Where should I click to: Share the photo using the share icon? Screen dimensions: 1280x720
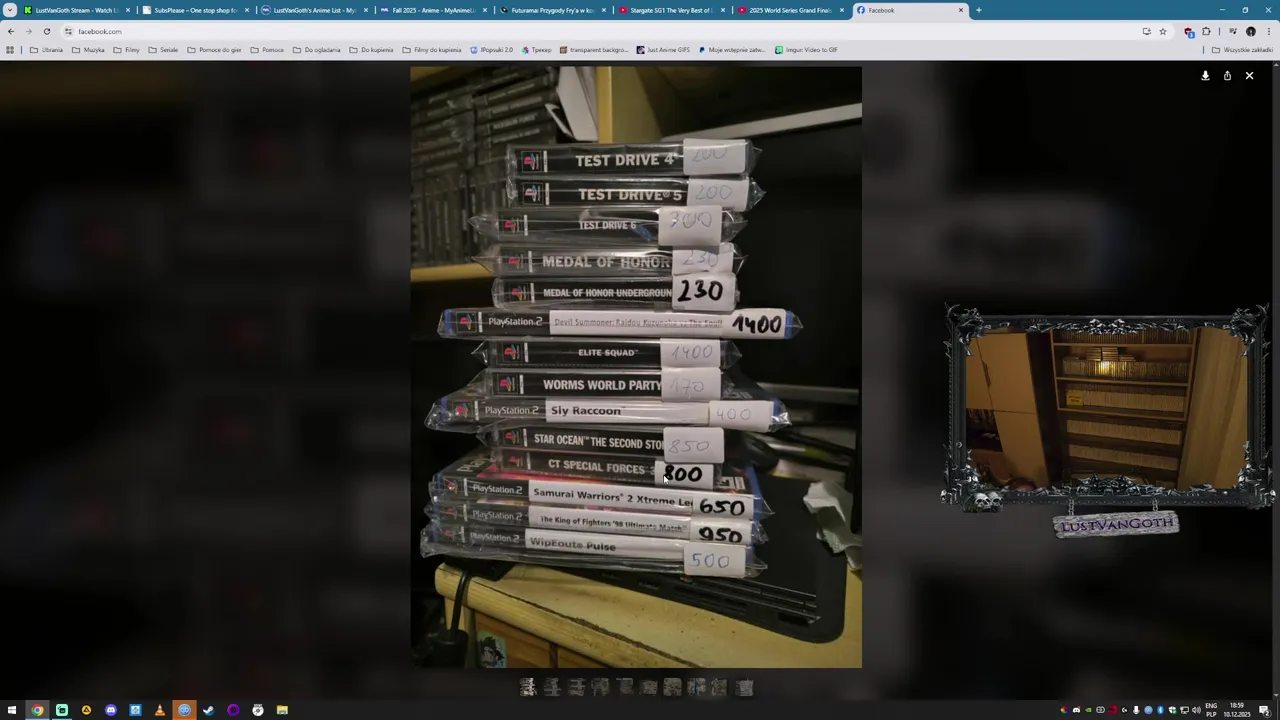pos(1227,76)
